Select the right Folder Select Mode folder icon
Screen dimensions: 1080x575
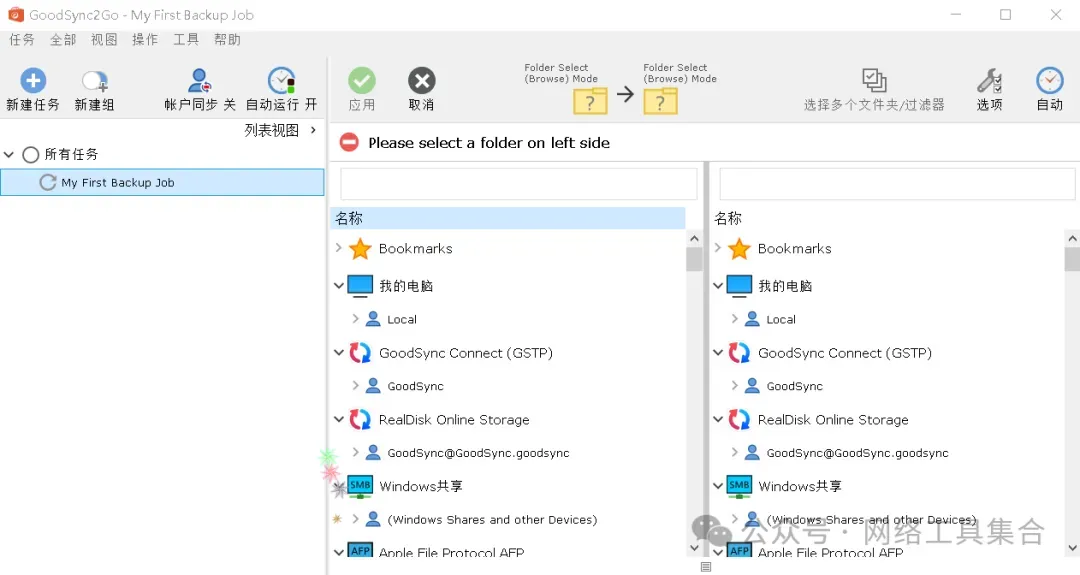tap(661, 101)
